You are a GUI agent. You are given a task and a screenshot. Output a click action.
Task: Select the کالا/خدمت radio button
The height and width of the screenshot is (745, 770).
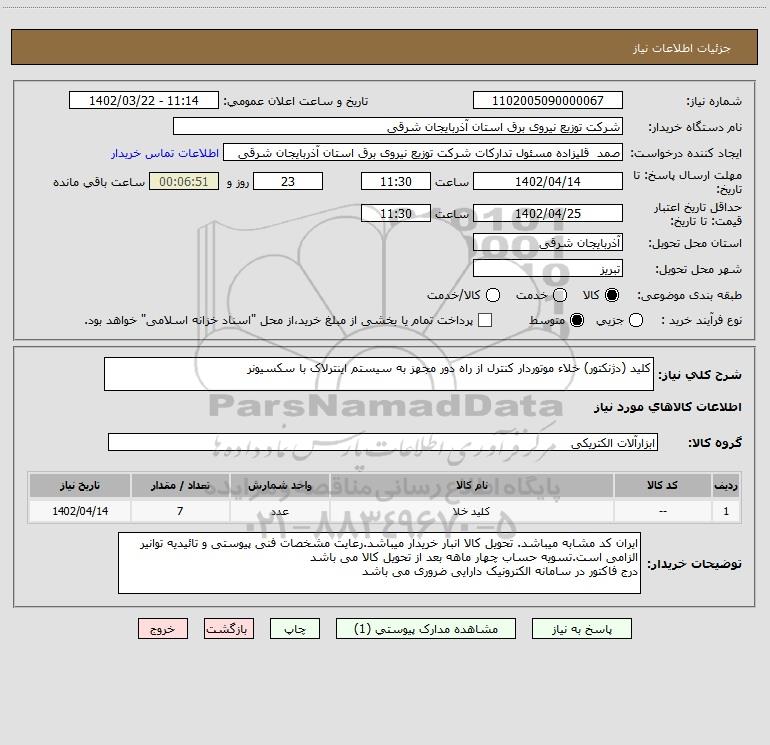[493, 295]
